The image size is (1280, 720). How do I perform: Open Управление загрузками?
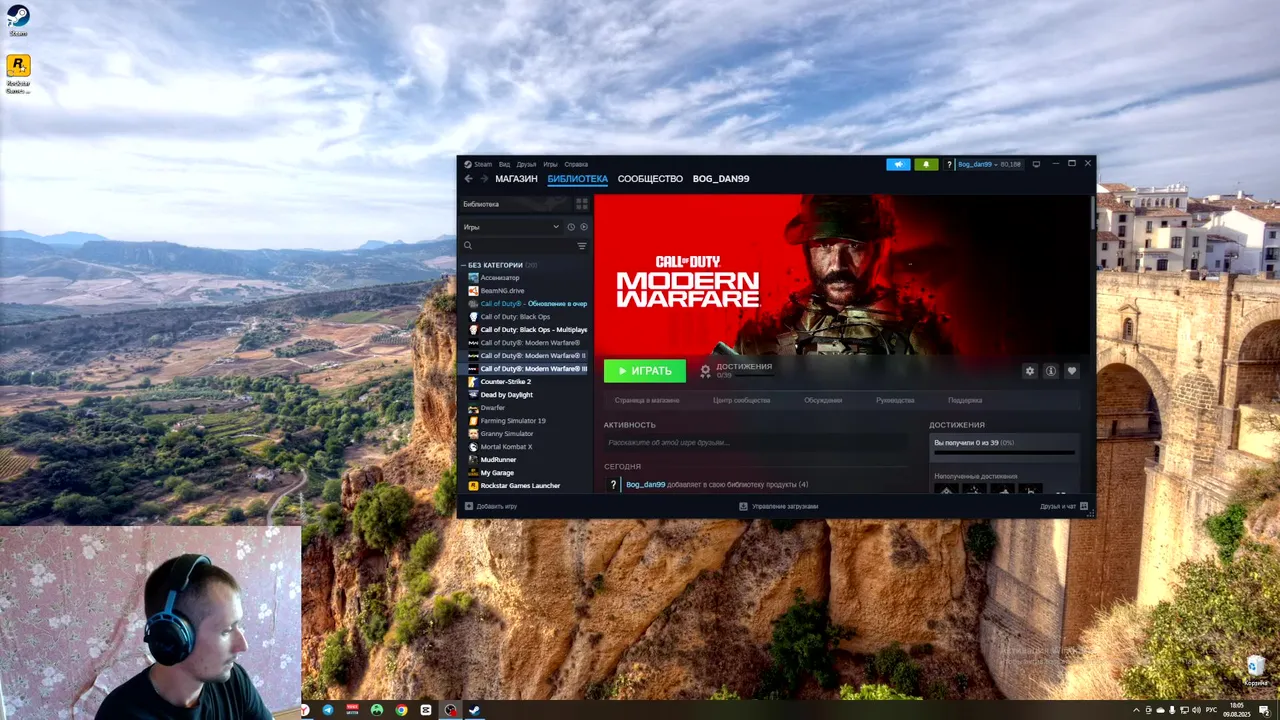778,506
